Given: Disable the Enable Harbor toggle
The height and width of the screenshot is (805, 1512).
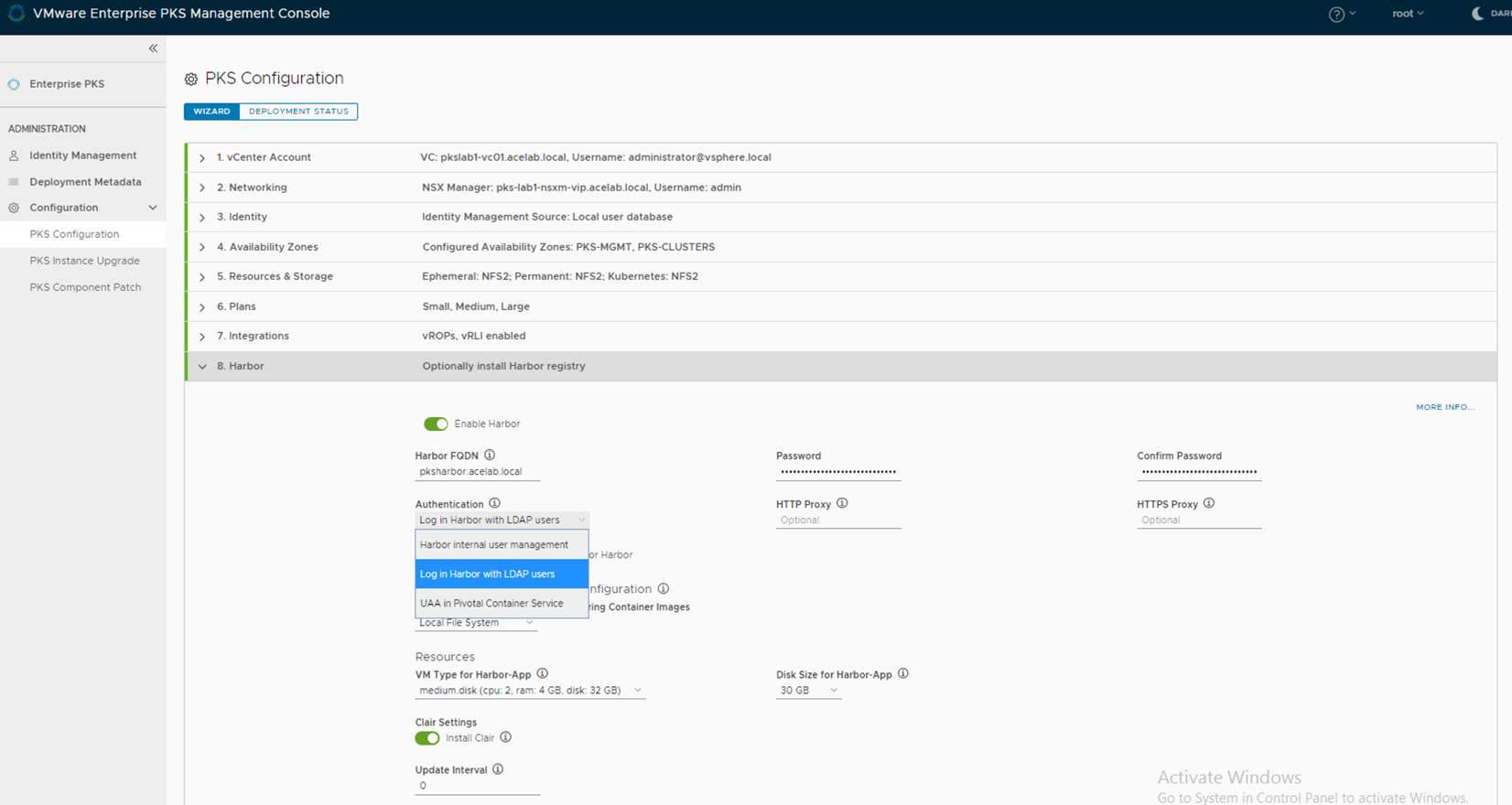Looking at the screenshot, I should click(x=436, y=424).
